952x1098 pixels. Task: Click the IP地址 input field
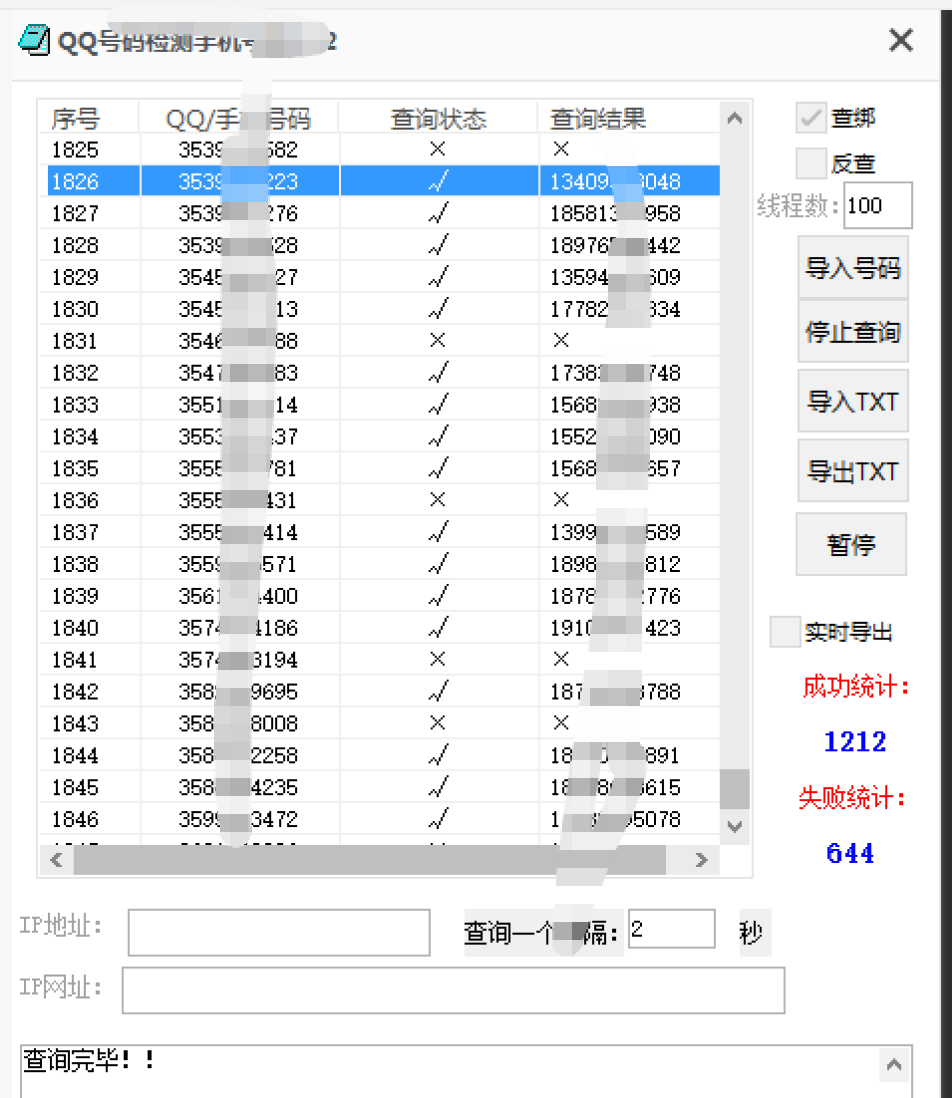point(279,932)
